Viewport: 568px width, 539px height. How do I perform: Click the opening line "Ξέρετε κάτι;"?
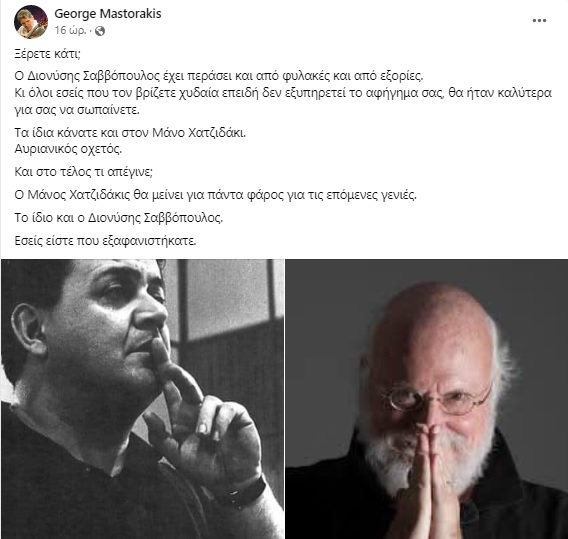[x=47, y=54]
